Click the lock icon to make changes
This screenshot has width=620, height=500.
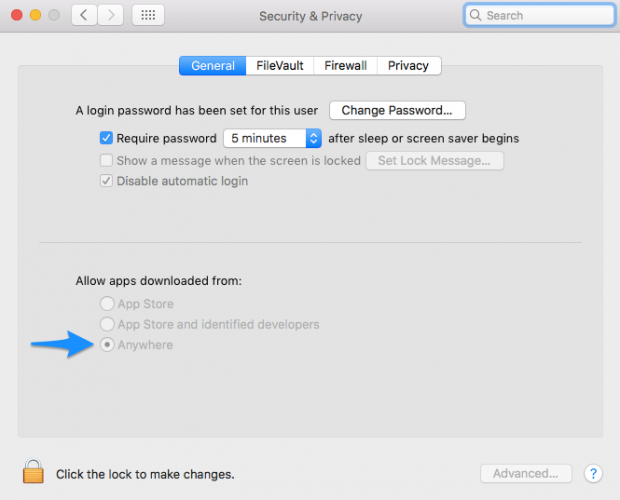pos(34,472)
